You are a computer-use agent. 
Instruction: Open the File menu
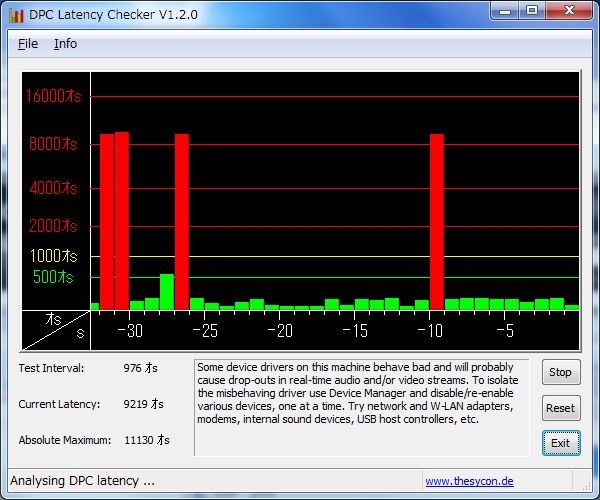coord(28,44)
